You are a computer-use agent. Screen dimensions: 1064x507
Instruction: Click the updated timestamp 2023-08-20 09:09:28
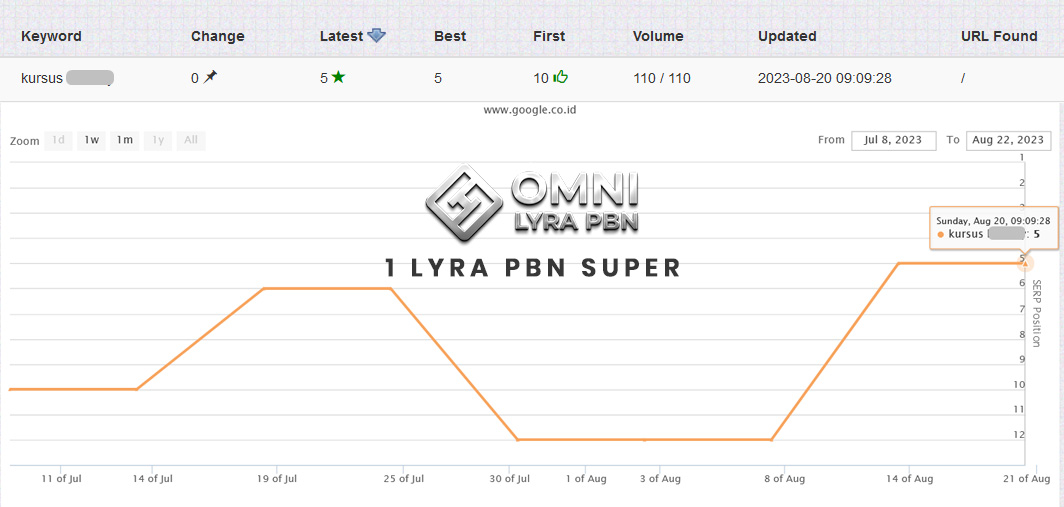tap(824, 79)
